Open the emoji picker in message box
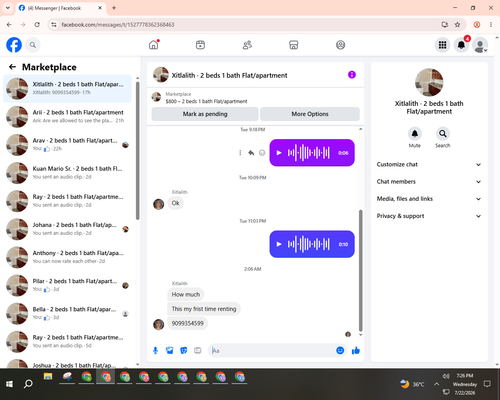The height and width of the screenshot is (400, 500). [340, 350]
